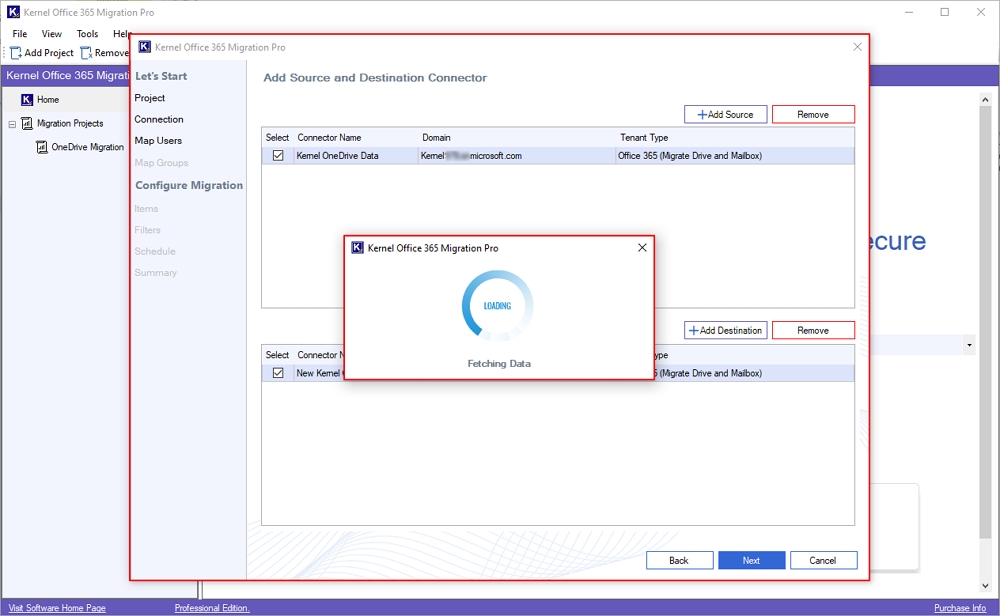Click the Kernel logo in wizard title bar
This screenshot has width=1000, height=616.
145,47
